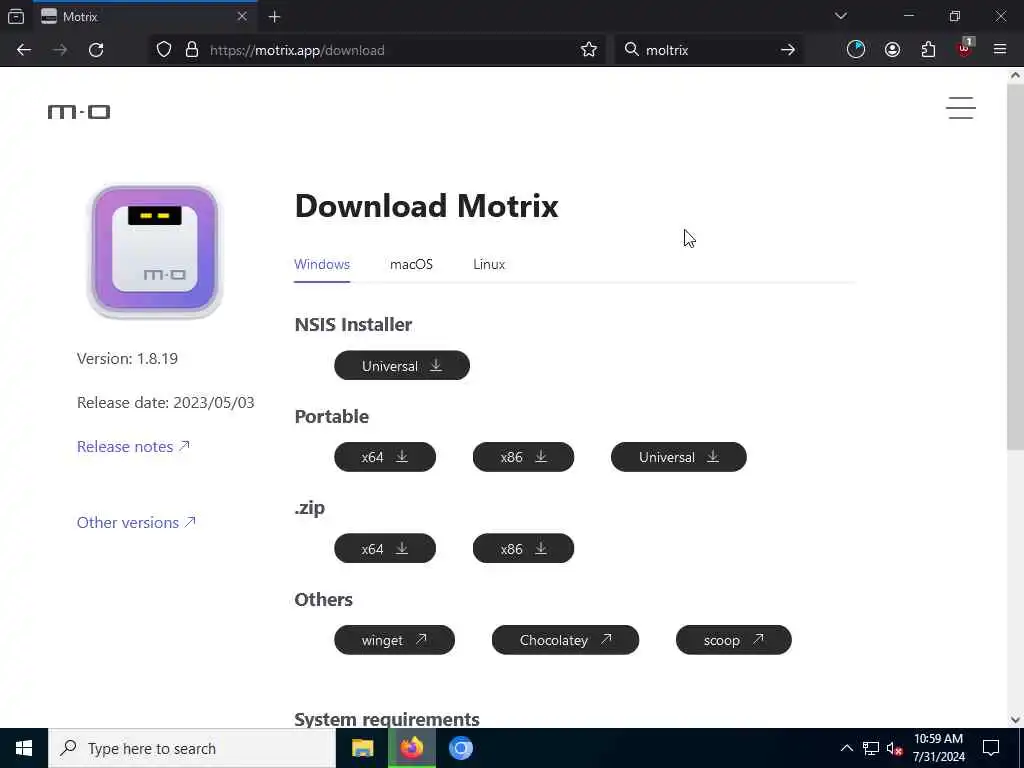Bookmark this page with star icon
The height and width of the screenshot is (768, 1024).
tap(588, 50)
